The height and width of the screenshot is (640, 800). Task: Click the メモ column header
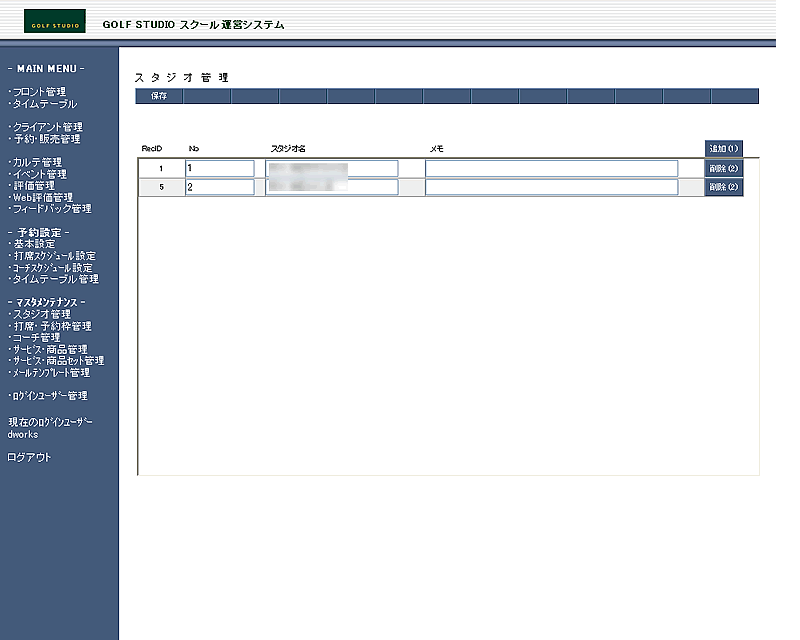pos(437,149)
